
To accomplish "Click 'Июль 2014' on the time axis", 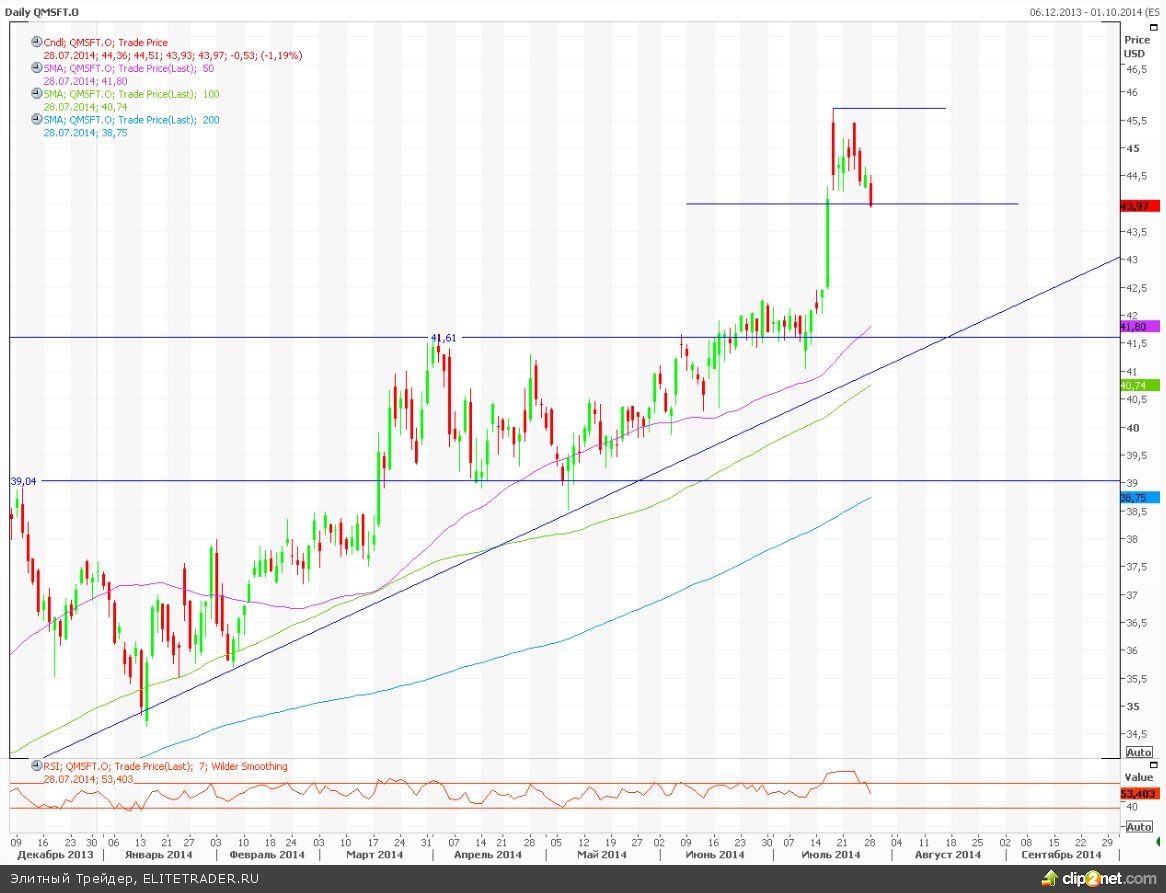I will (x=831, y=855).
